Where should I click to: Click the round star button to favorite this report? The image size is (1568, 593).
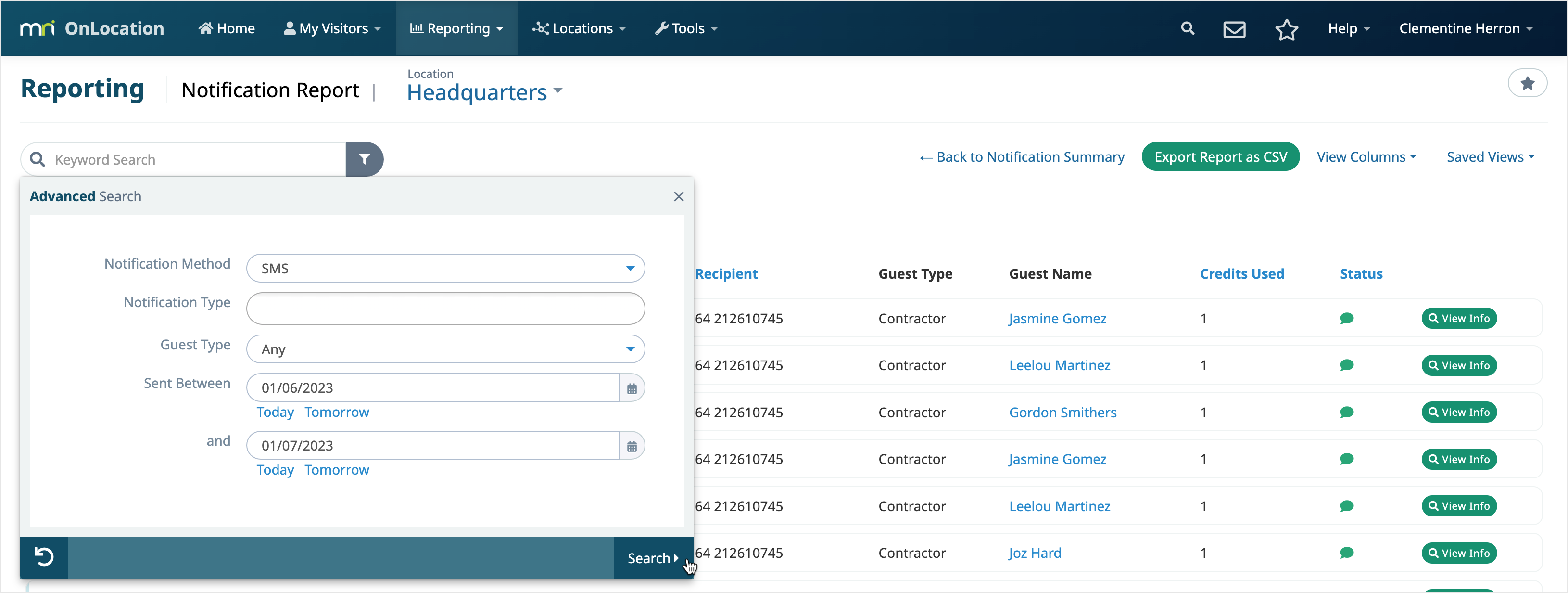click(1527, 83)
